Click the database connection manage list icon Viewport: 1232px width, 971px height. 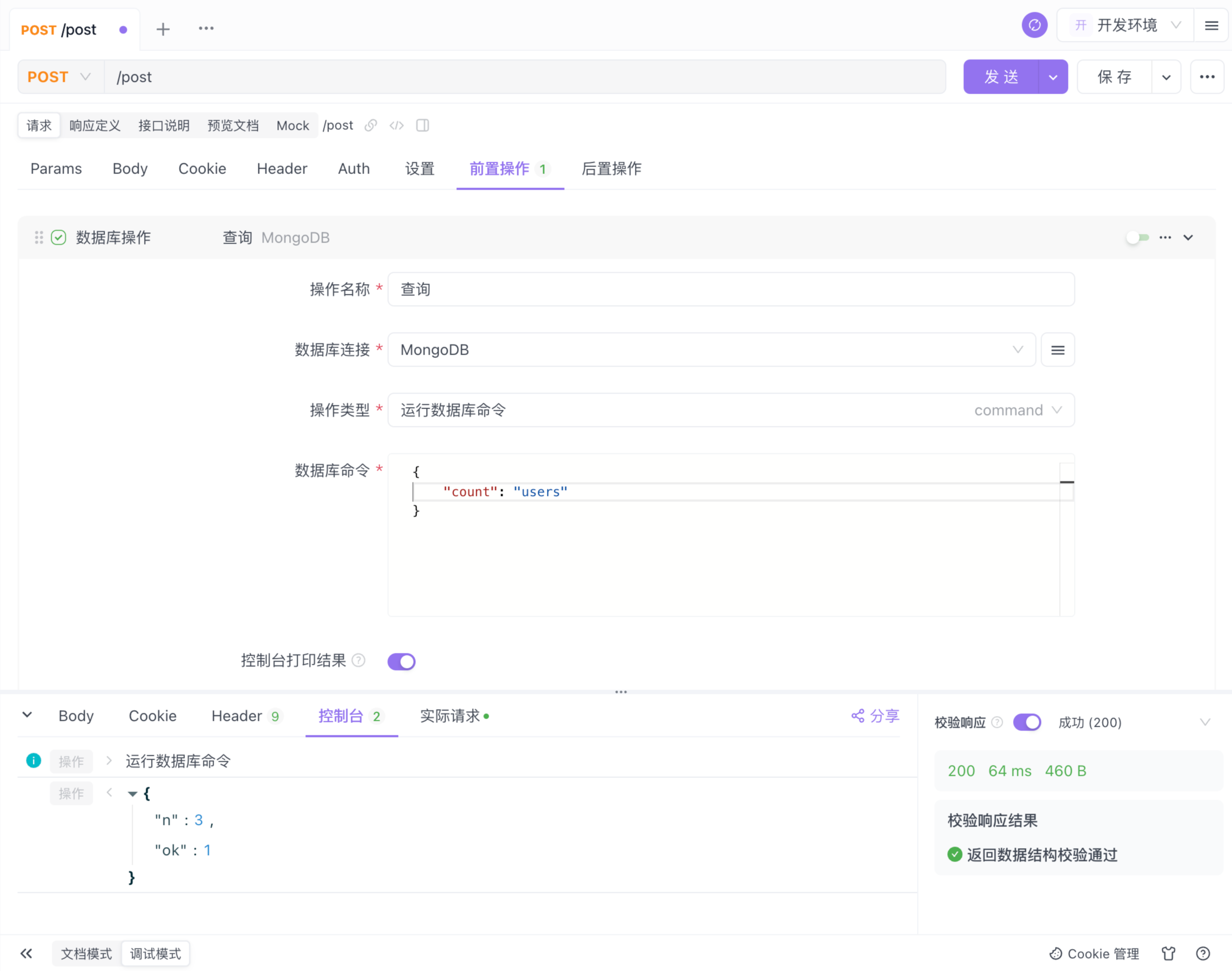click(1057, 350)
